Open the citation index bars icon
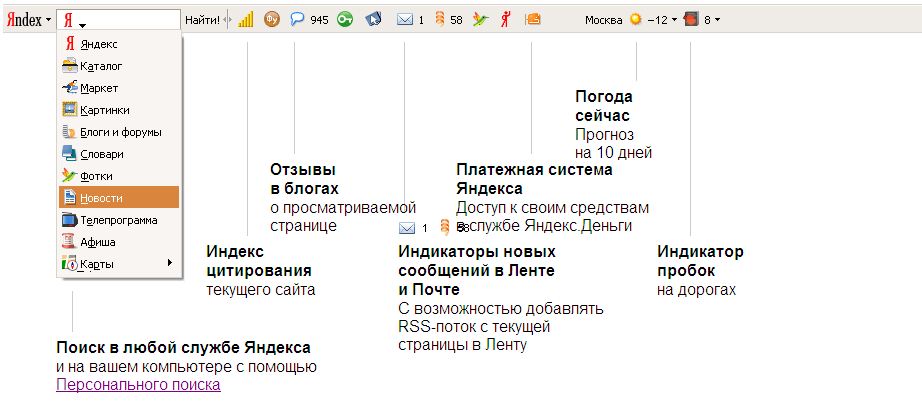Viewport: 922px width, 409px height. click(x=246, y=20)
